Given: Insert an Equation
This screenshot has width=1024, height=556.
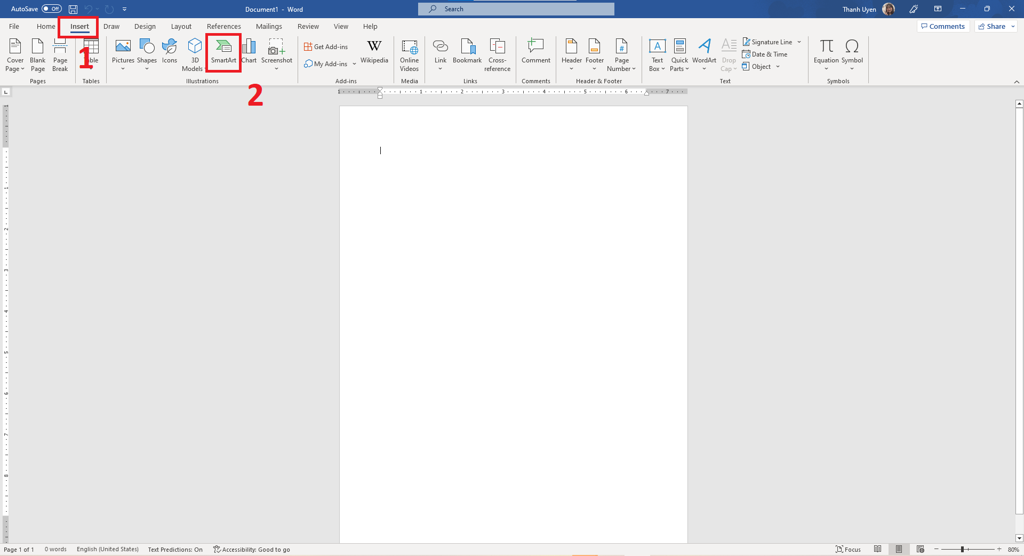Looking at the screenshot, I should (x=826, y=54).
